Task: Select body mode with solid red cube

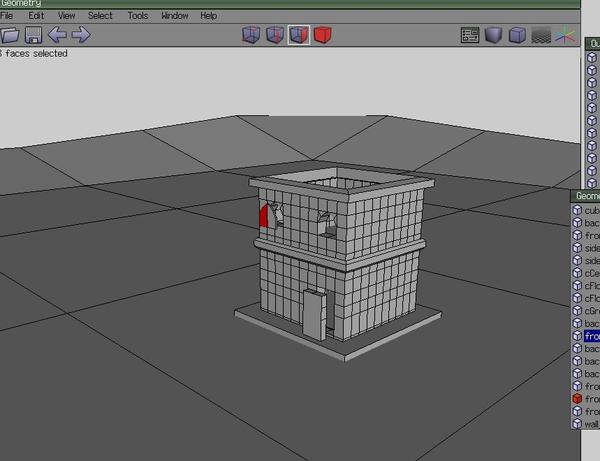Action: (323, 35)
